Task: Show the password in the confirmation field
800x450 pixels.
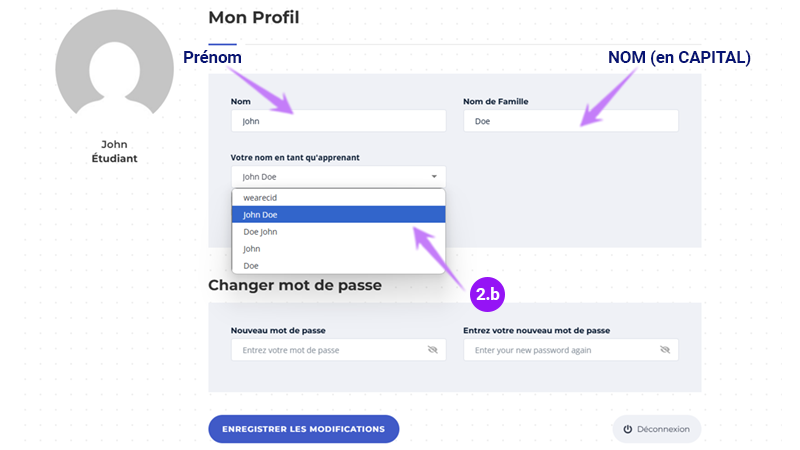Action: tap(665, 349)
